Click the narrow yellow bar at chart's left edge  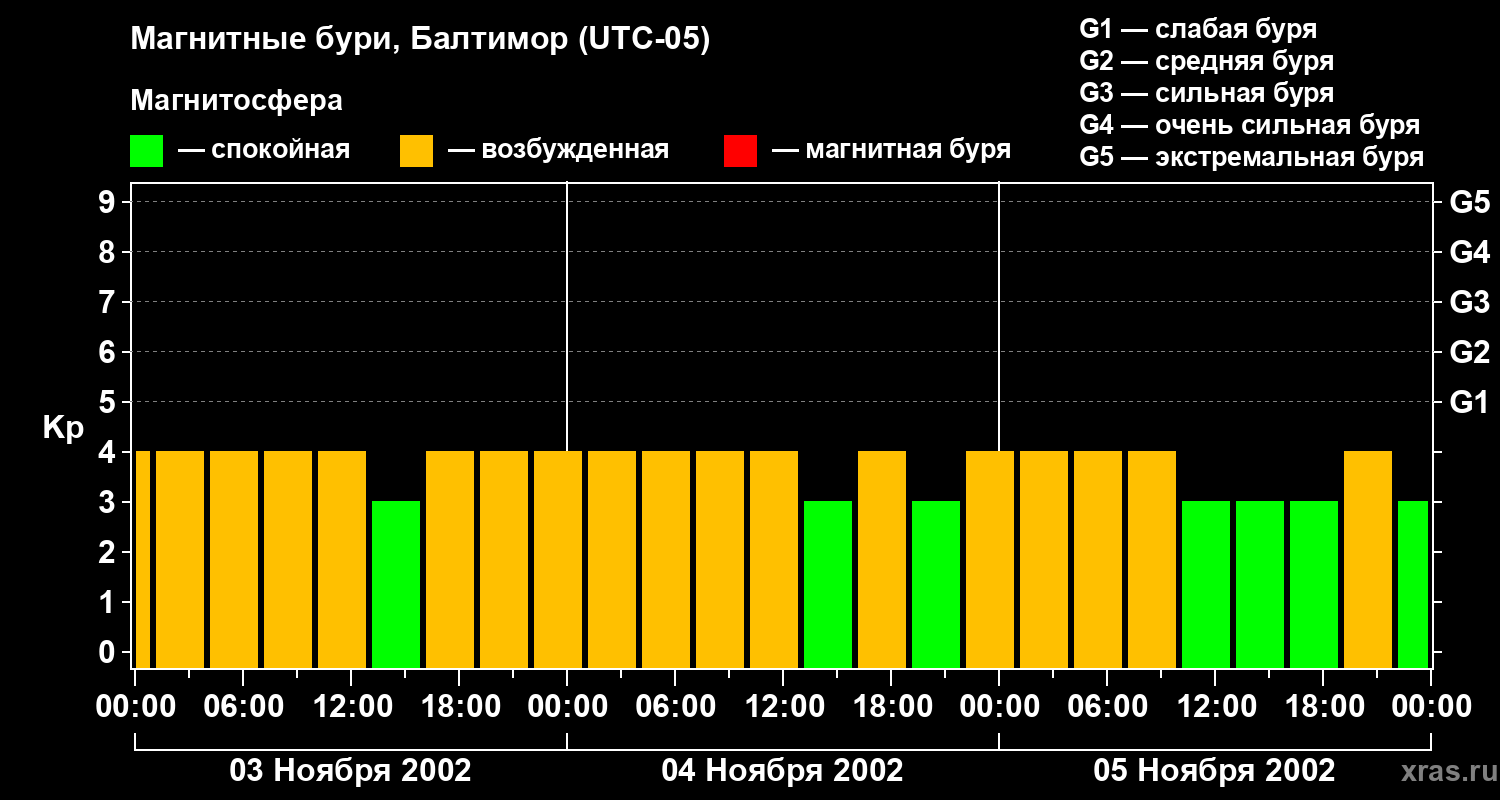click(142, 560)
